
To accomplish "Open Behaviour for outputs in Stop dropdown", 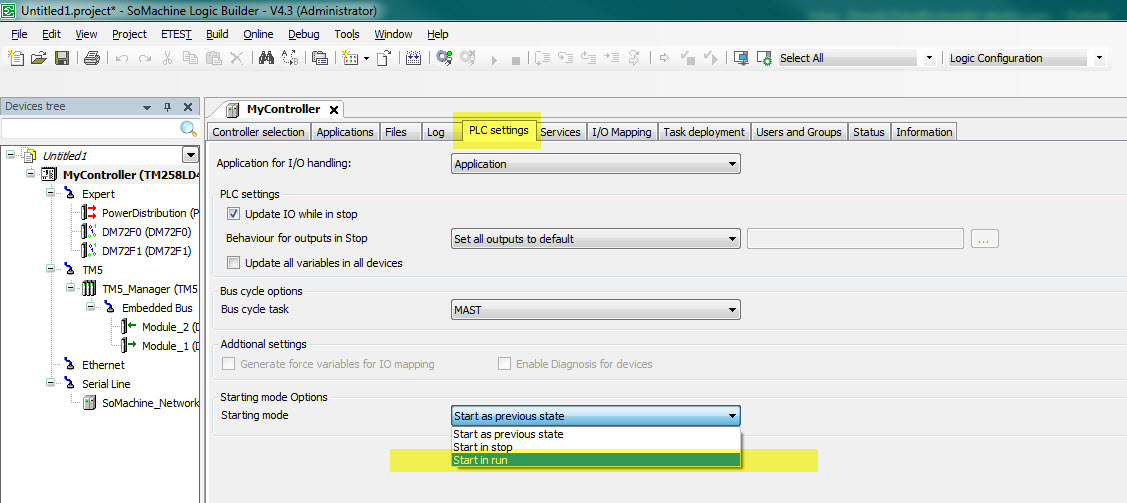I will point(596,239).
